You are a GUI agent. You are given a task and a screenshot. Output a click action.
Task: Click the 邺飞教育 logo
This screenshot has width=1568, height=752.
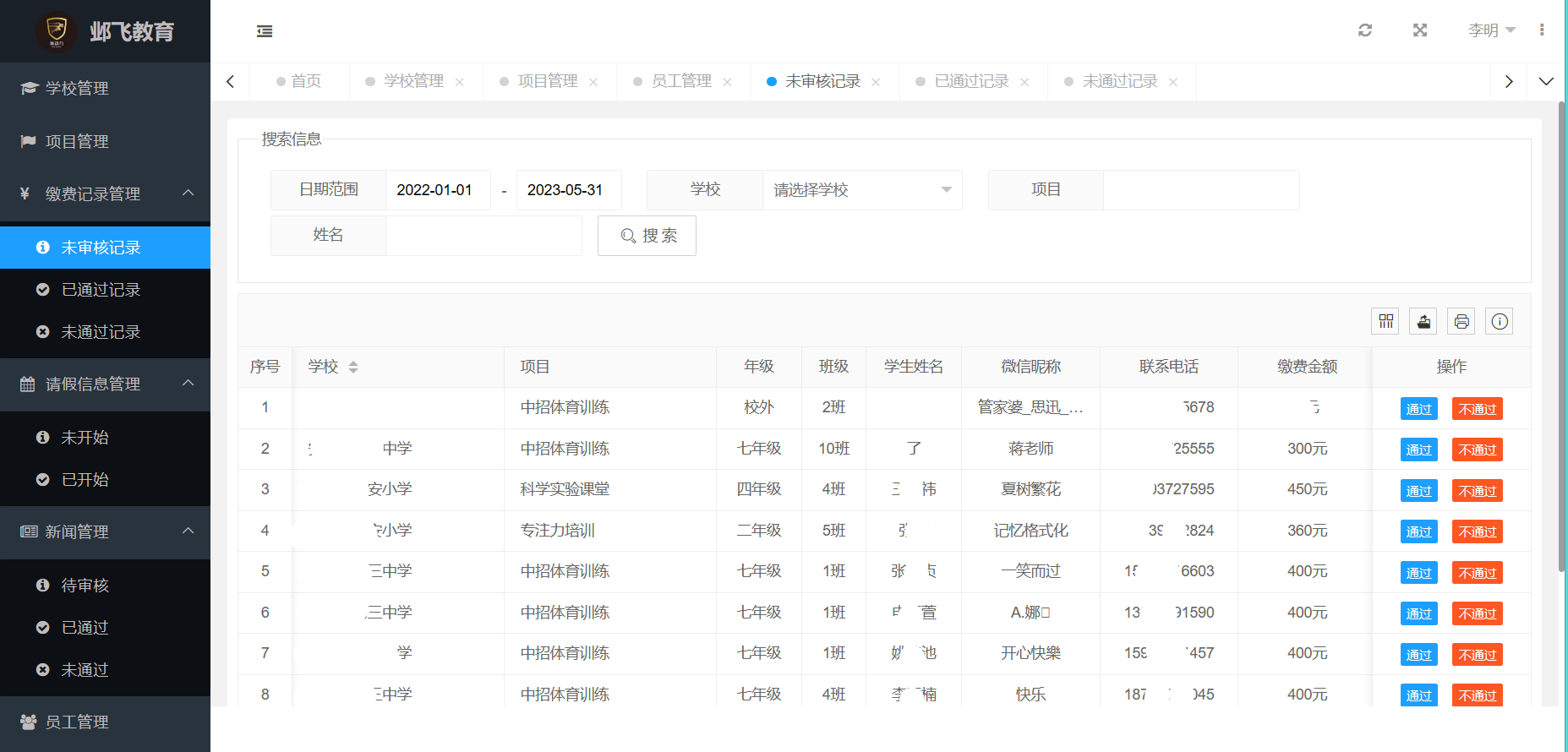pos(105,31)
